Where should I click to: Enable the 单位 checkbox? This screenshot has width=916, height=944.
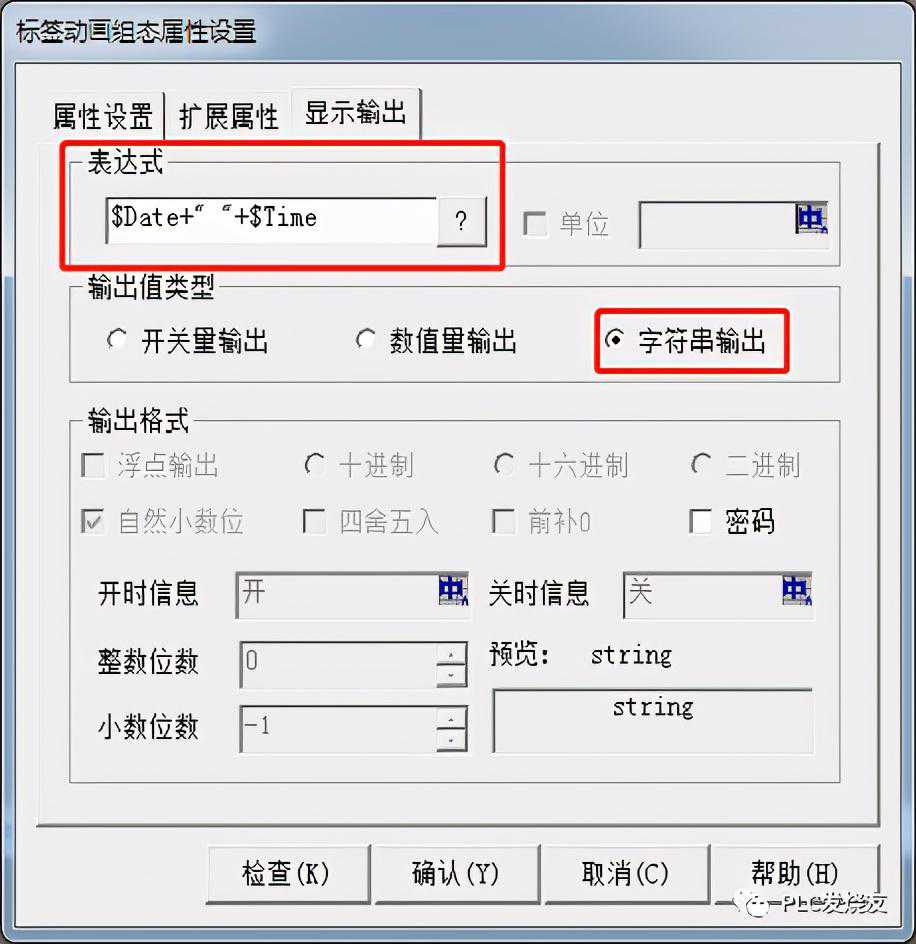coord(535,224)
